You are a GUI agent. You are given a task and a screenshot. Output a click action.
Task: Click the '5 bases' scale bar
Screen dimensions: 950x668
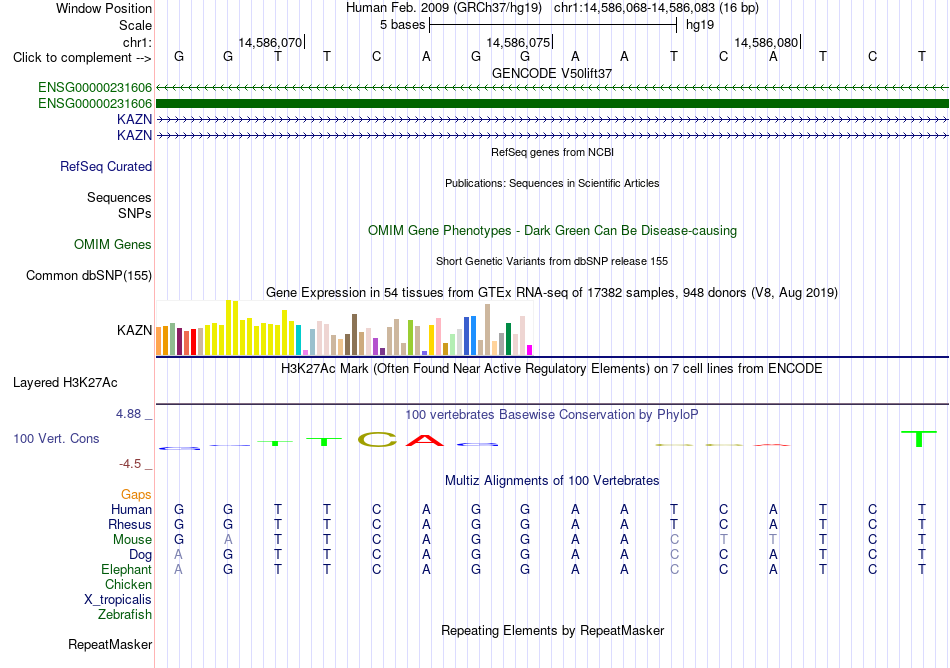point(553,25)
